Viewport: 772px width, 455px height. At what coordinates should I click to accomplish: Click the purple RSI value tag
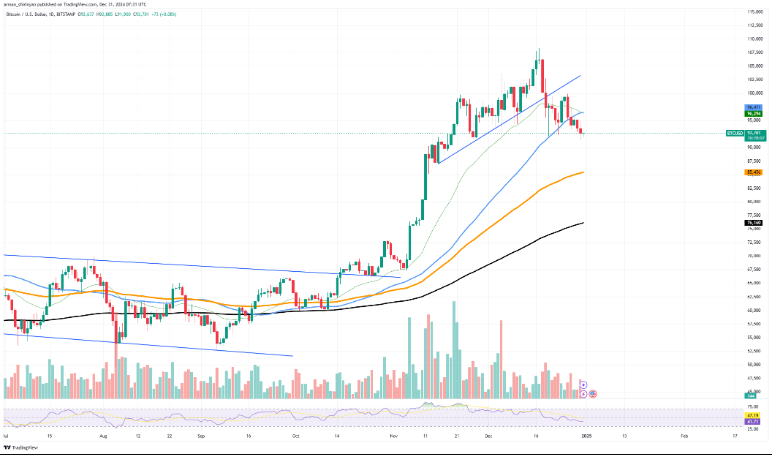coord(753,422)
